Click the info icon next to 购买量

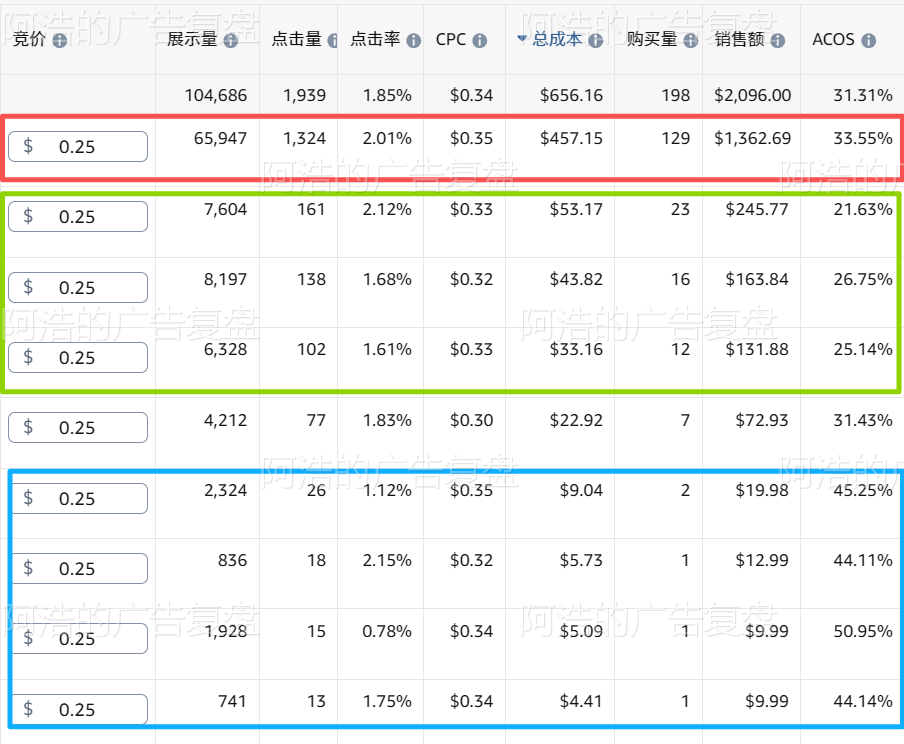pos(691,40)
